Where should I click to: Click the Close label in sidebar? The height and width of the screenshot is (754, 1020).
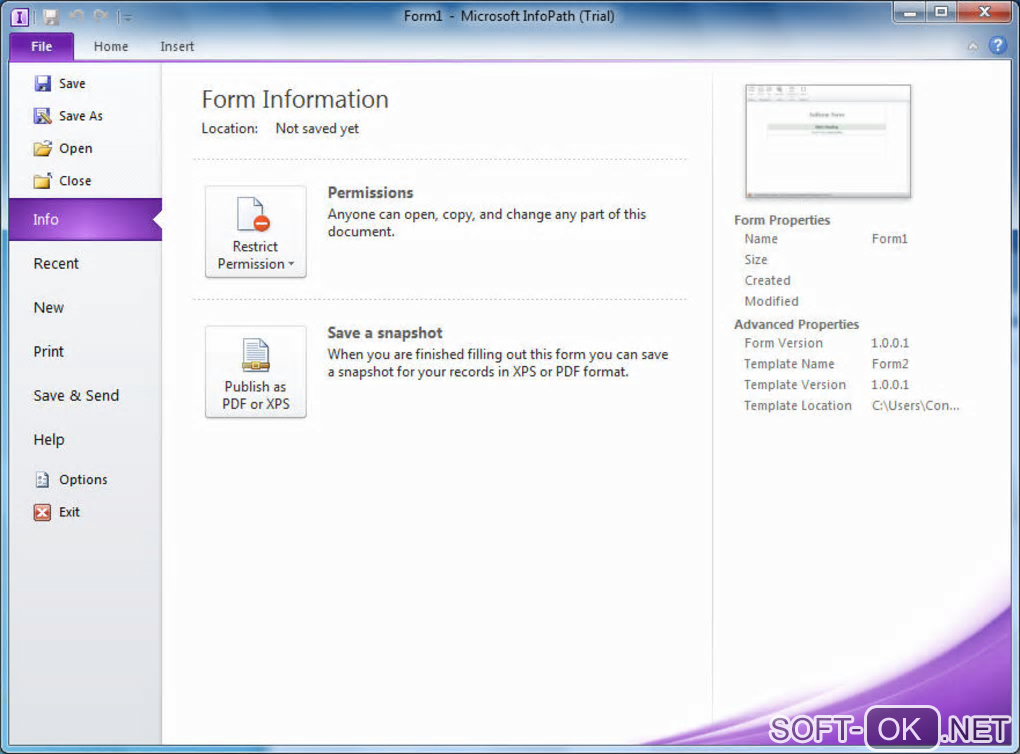pyautogui.click(x=75, y=181)
